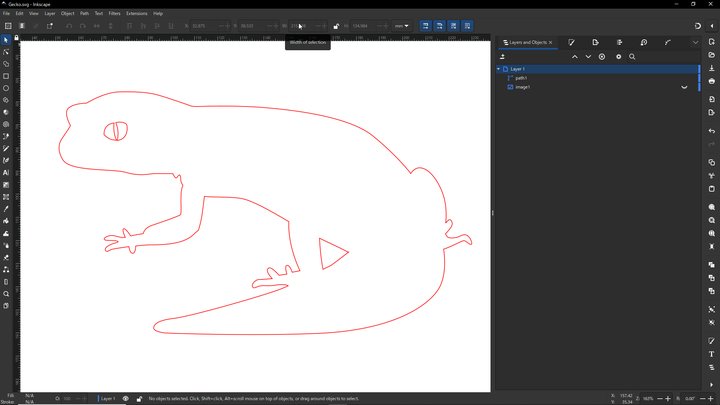Open Edit menu
This screenshot has height=405, width=720.
19,13
